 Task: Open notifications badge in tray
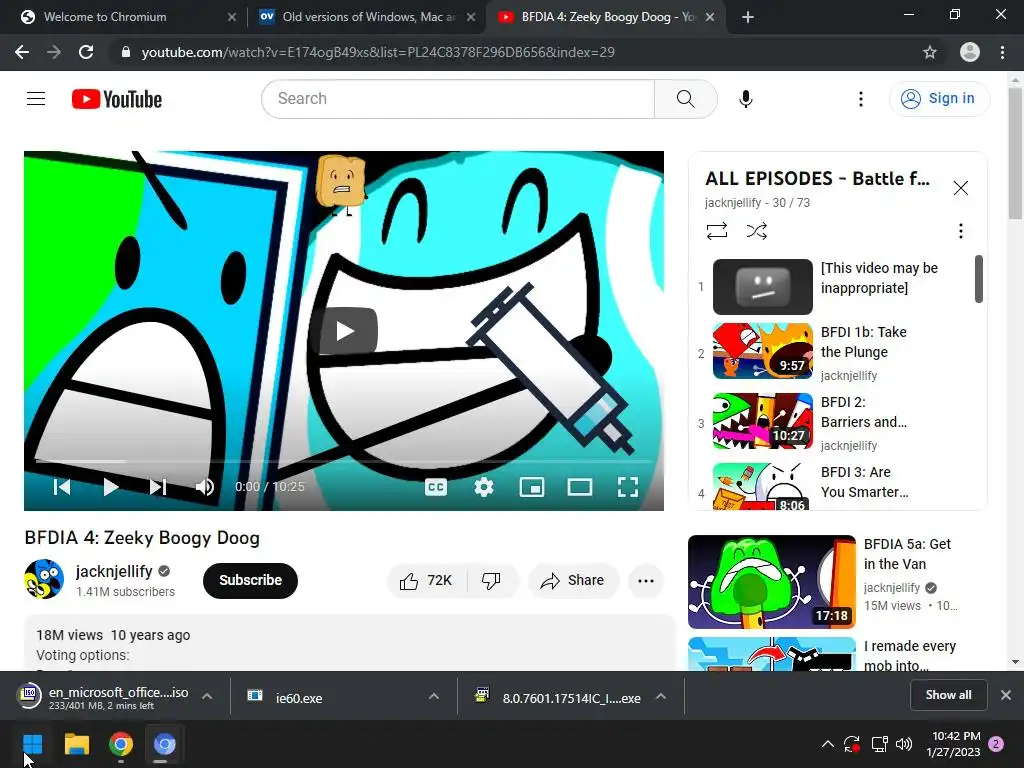pyautogui.click(x=996, y=743)
